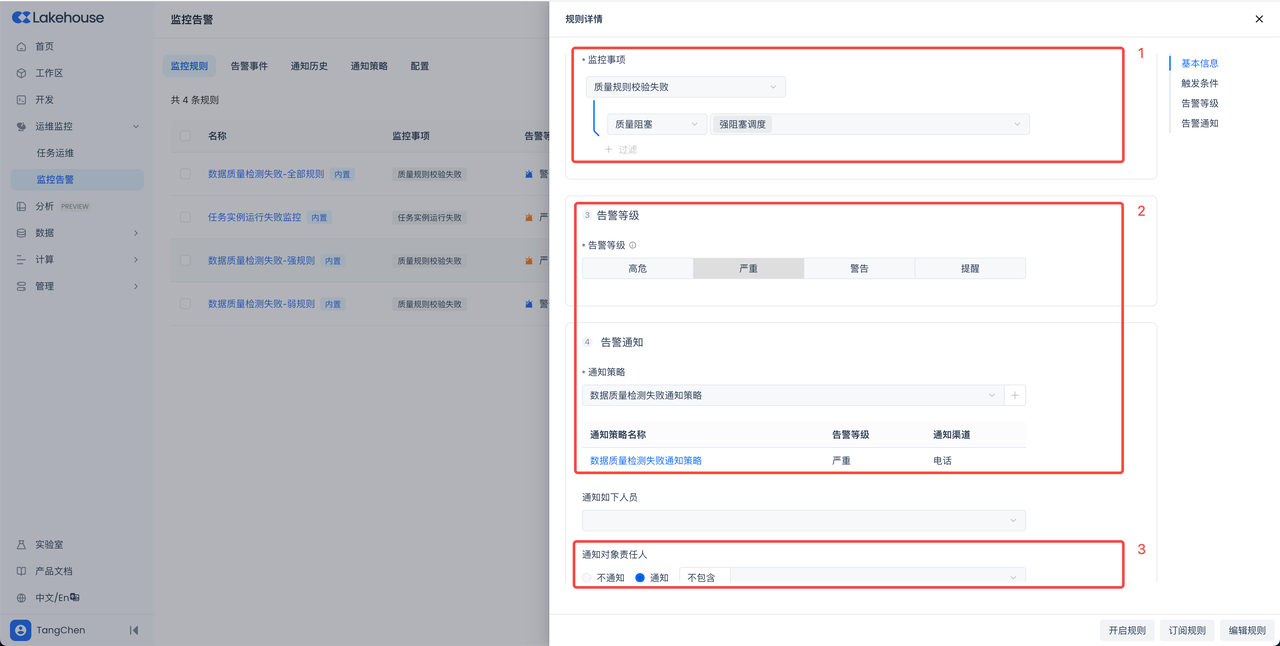Screen dimensions: 1280x646
Task: Expand the quality blocking dropdown
Action: pos(656,124)
